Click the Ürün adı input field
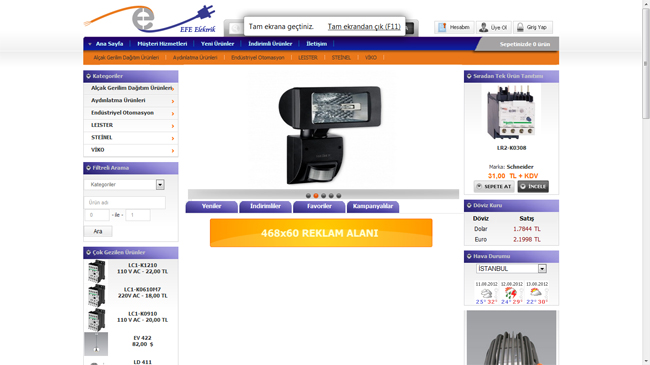 pyautogui.click(x=125, y=202)
